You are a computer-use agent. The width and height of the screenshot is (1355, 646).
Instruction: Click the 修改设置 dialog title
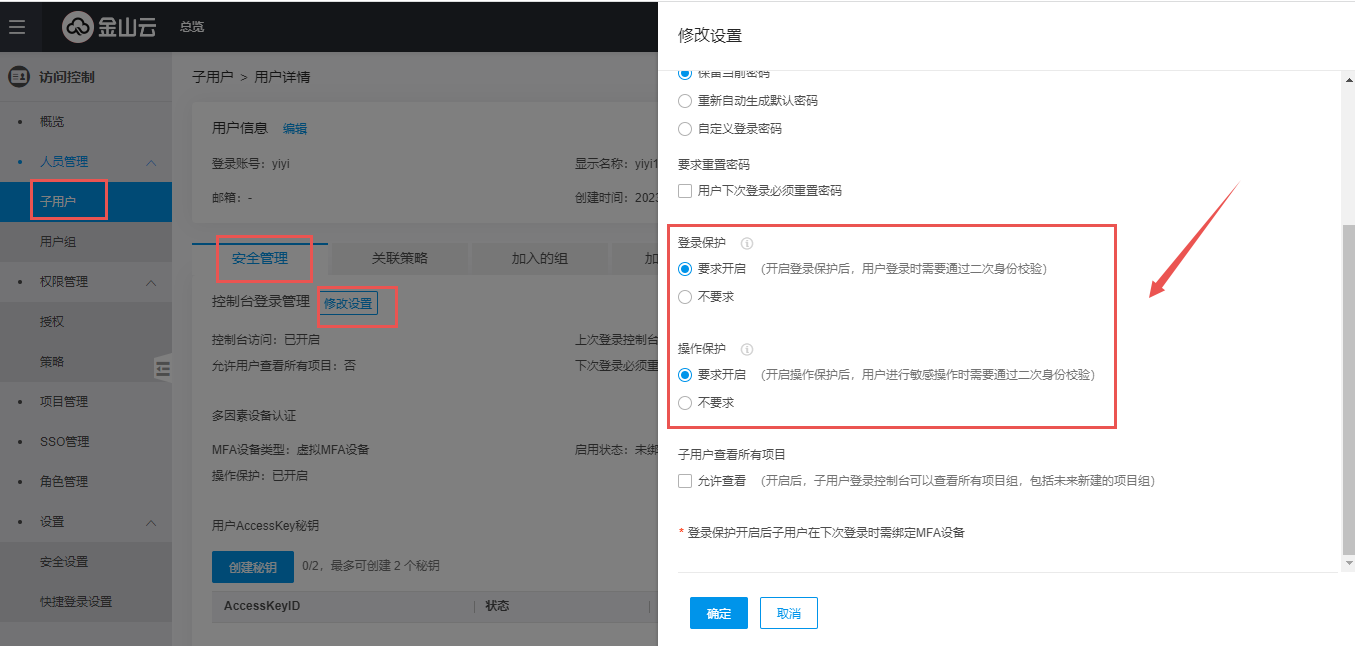pos(710,35)
